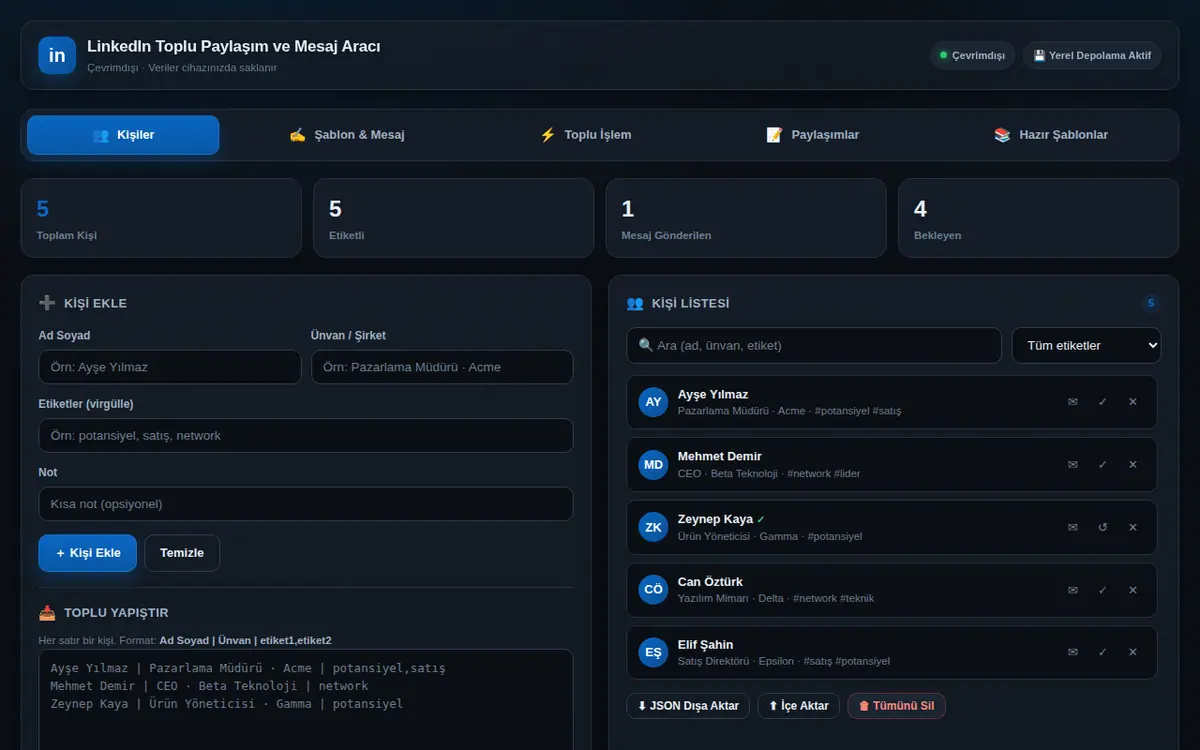Send message to Ayşe Yılmaz via envelope icon
The width and height of the screenshot is (1200, 750).
[1073, 402]
